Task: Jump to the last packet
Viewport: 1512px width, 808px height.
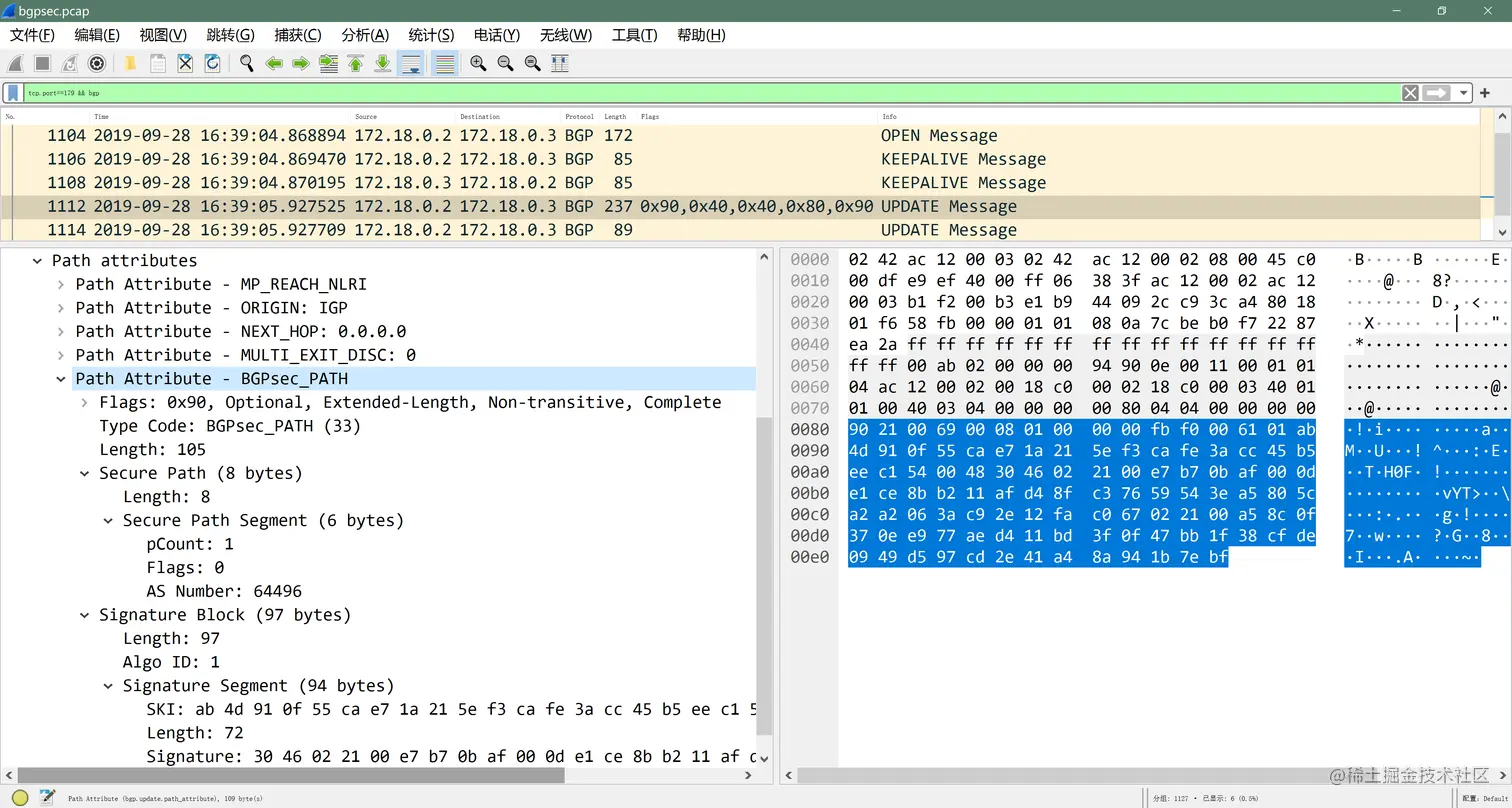Action: [x=382, y=63]
